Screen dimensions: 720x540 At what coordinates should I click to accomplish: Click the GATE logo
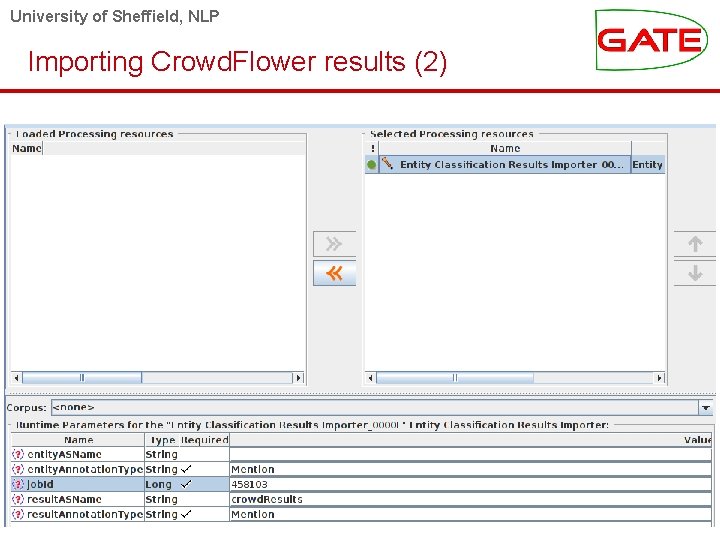point(651,40)
